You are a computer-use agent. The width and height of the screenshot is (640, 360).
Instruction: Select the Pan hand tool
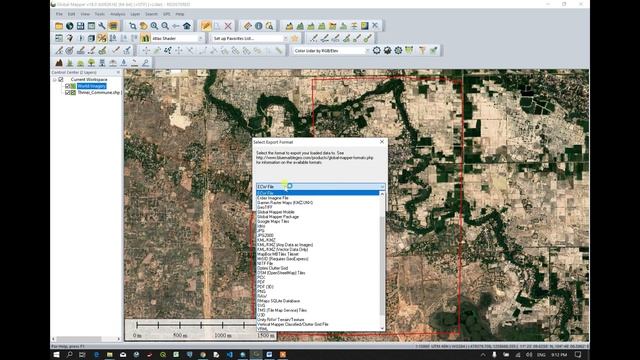point(143,26)
